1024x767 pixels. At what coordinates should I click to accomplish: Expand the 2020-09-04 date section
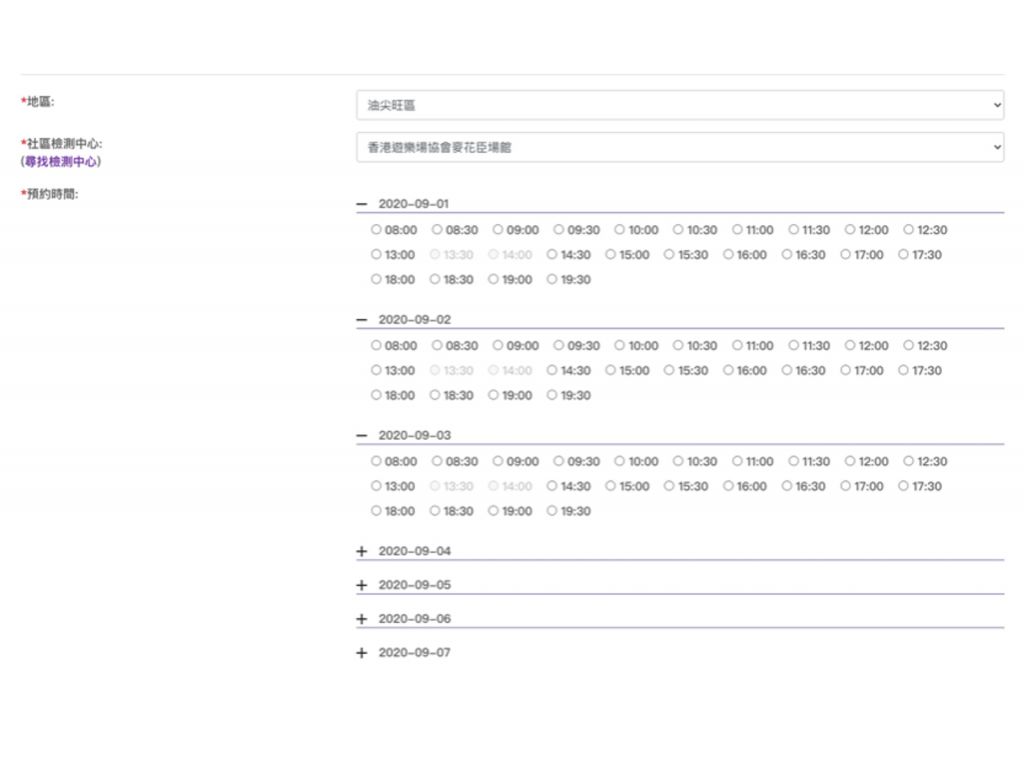click(x=362, y=552)
